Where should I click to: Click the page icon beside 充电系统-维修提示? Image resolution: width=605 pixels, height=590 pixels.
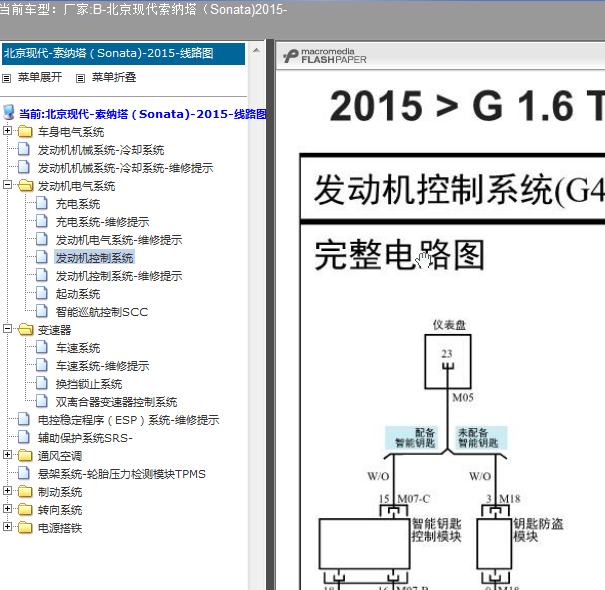[42, 221]
